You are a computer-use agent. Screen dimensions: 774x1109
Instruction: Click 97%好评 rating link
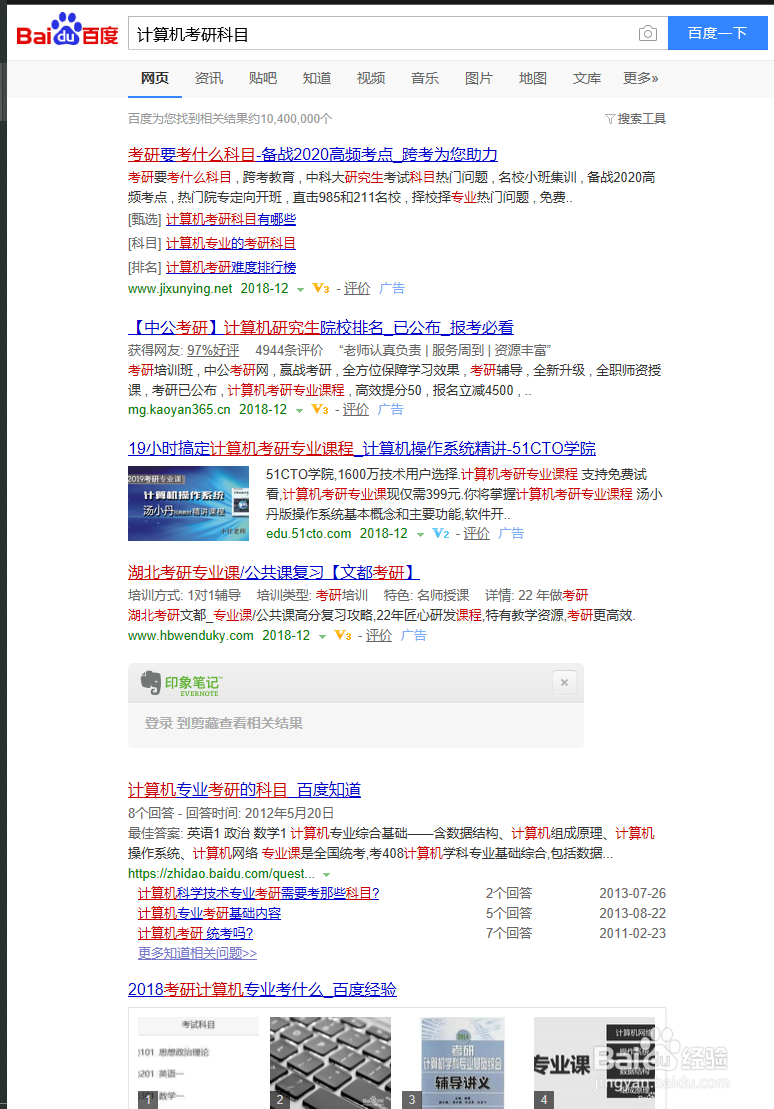tap(213, 350)
